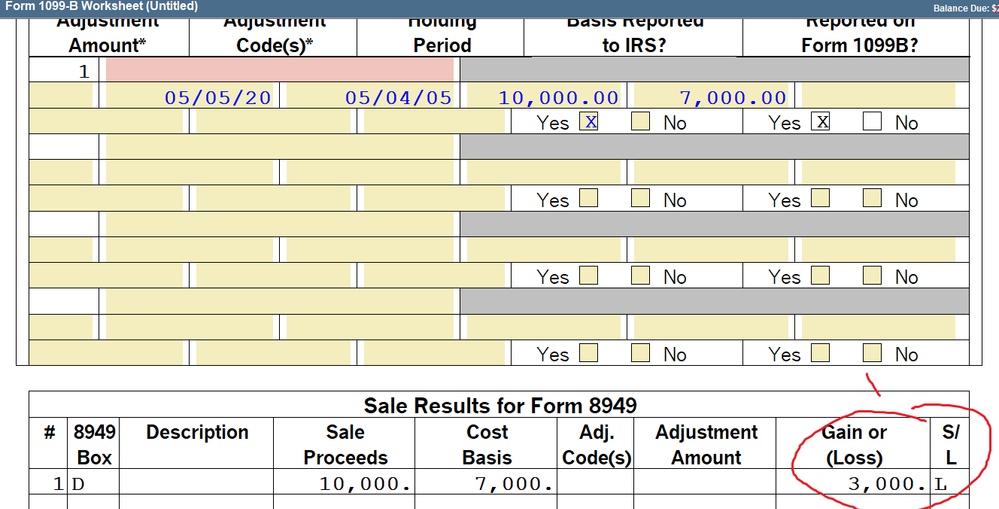
Task: Check Yes for Reported on Form 1099B, third entry
Action: point(822,276)
